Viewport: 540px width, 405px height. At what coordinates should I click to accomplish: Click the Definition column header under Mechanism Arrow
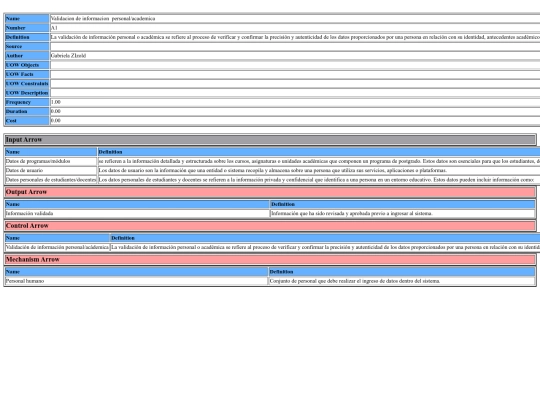(x=402, y=272)
